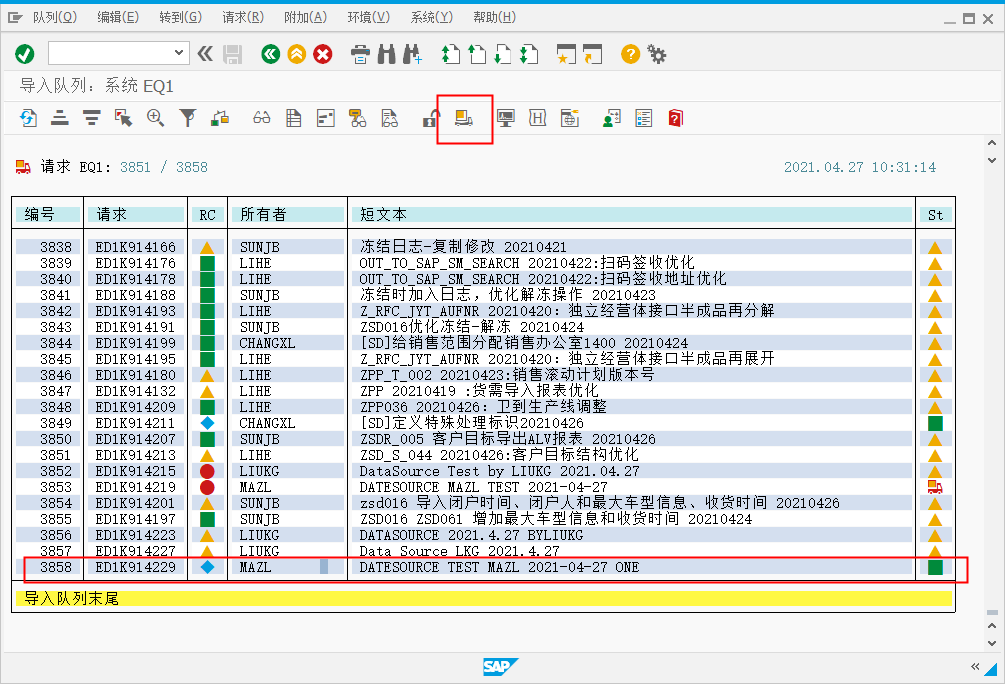
Task: Select the lock request icon
Action: tap(429, 118)
